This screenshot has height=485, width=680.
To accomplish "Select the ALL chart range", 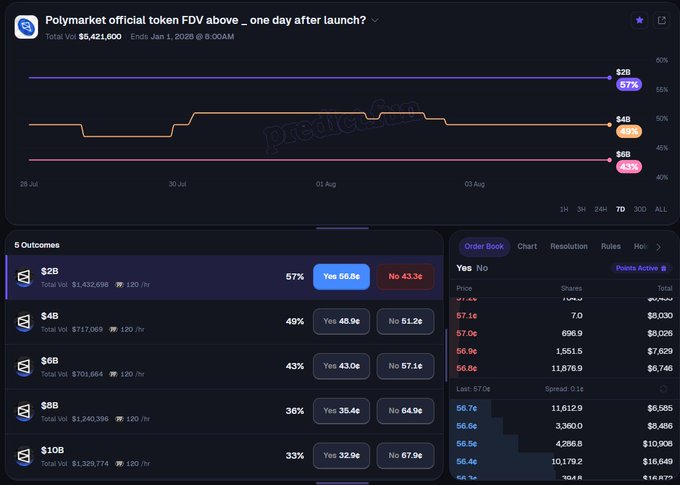I will pos(661,209).
